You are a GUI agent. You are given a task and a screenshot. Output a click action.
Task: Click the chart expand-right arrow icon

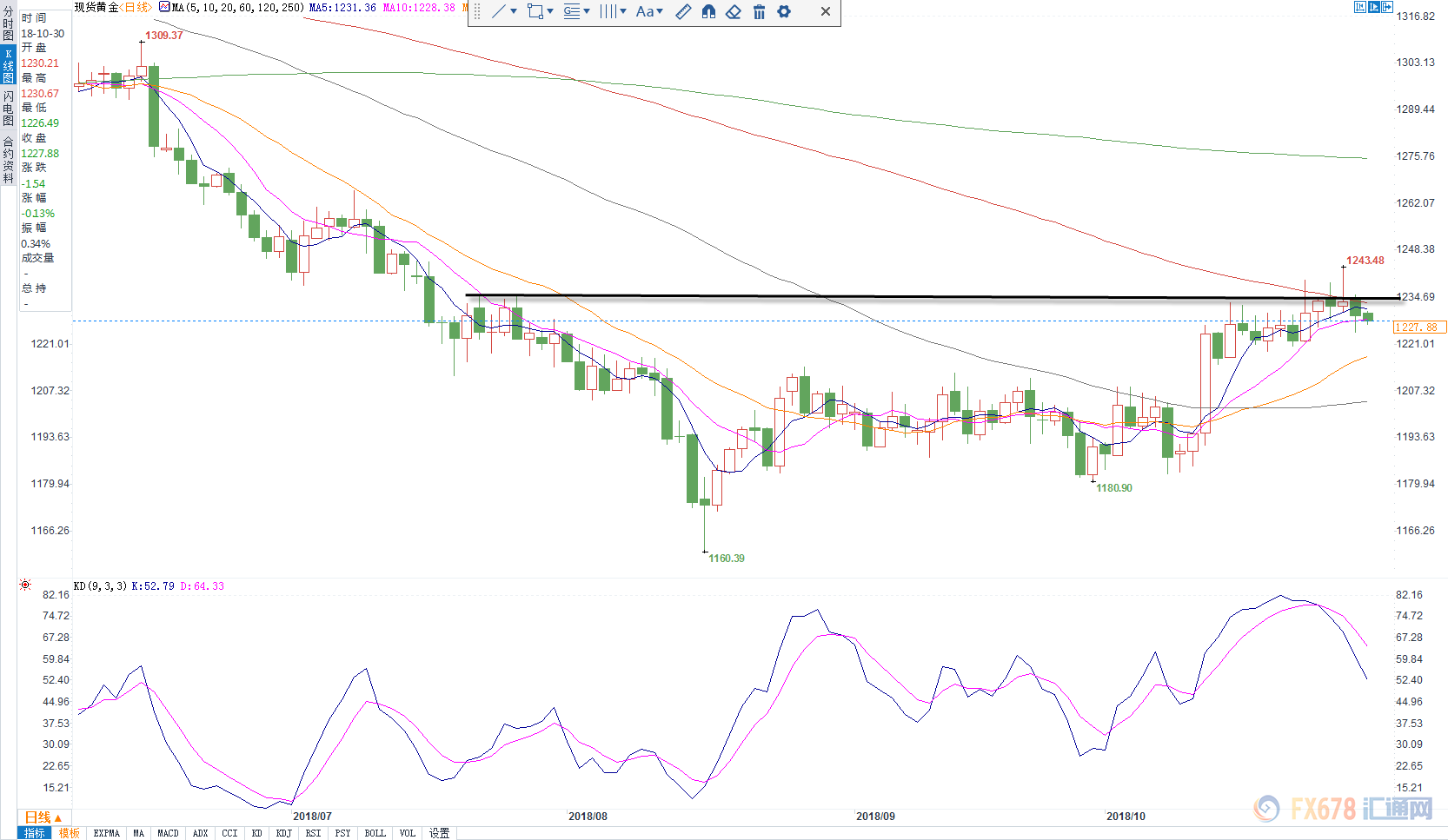(1388, 6)
